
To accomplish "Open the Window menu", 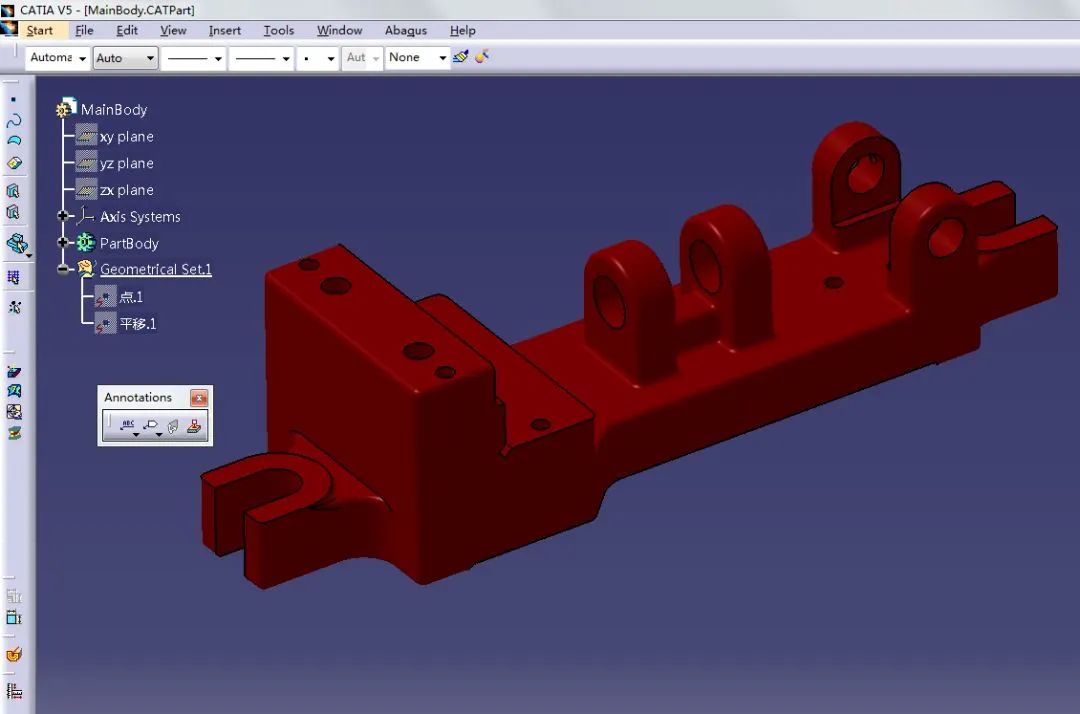I will tap(339, 30).
